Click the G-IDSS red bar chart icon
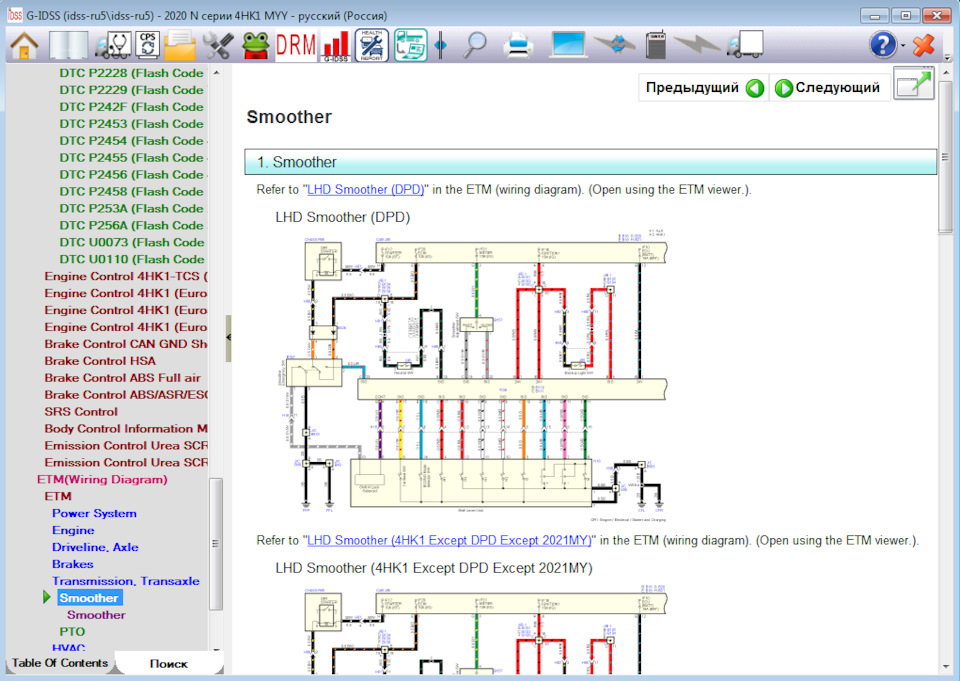This screenshot has width=960, height=681. pos(335,45)
